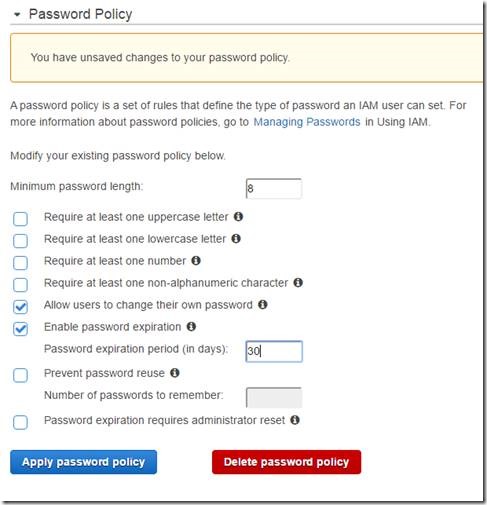Click info icon for administrator reset option
This screenshot has height=505, width=487.
point(295,420)
